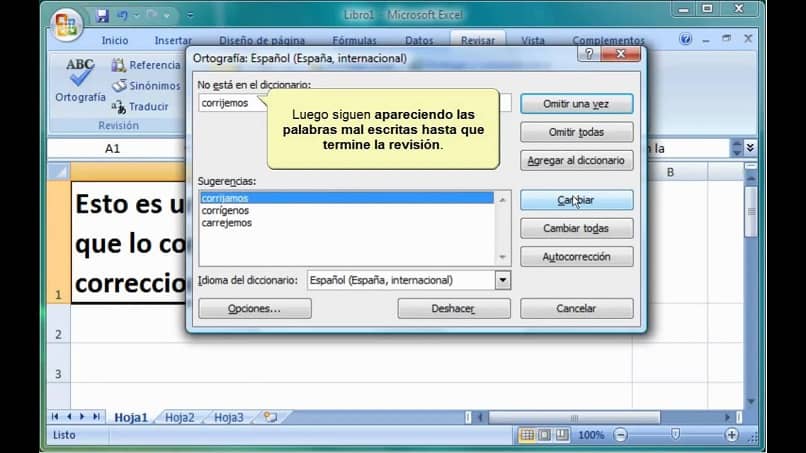The height and width of the screenshot is (453, 806).
Task: Cancel the spell check dialog
Action: (x=576, y=309)
